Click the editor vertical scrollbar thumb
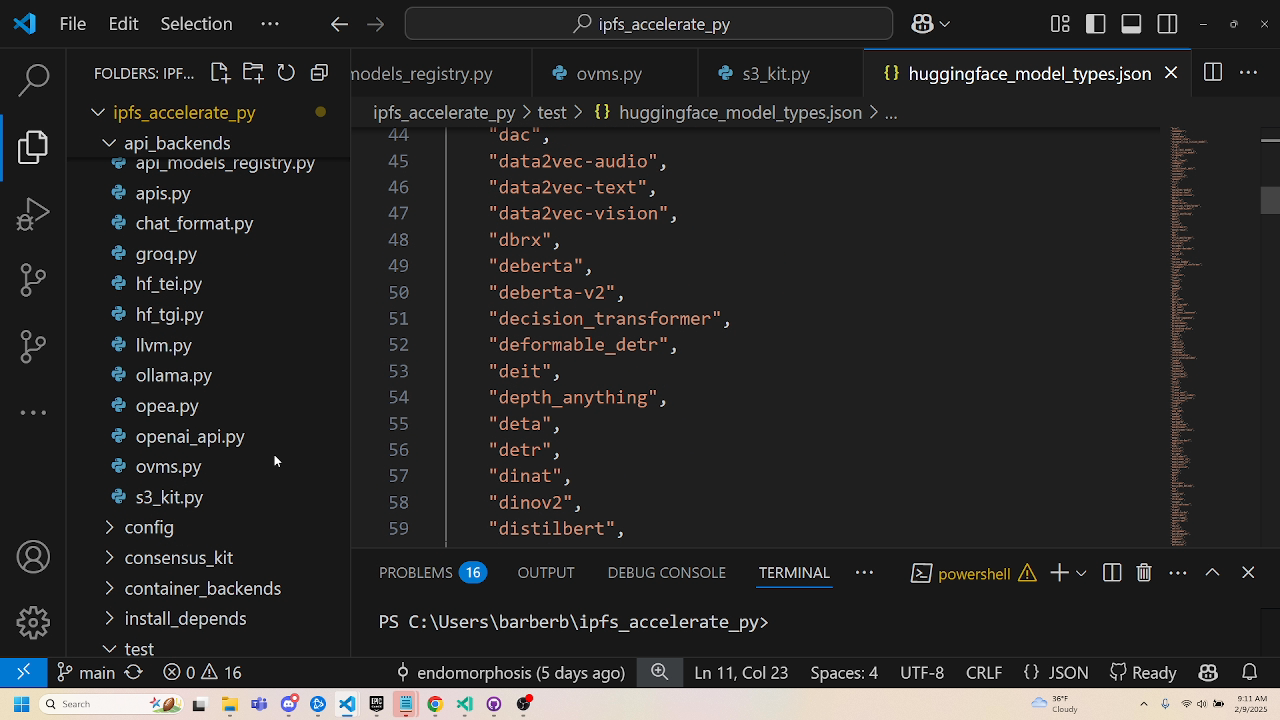Viewport: 1280px width, 720px height. (1270, 200)
